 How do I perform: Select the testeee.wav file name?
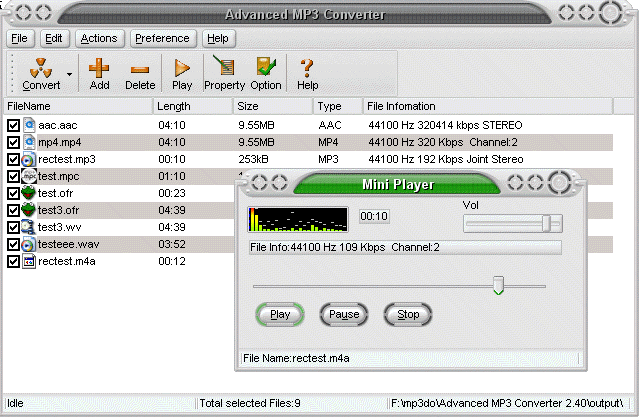[x=68, y=244]
